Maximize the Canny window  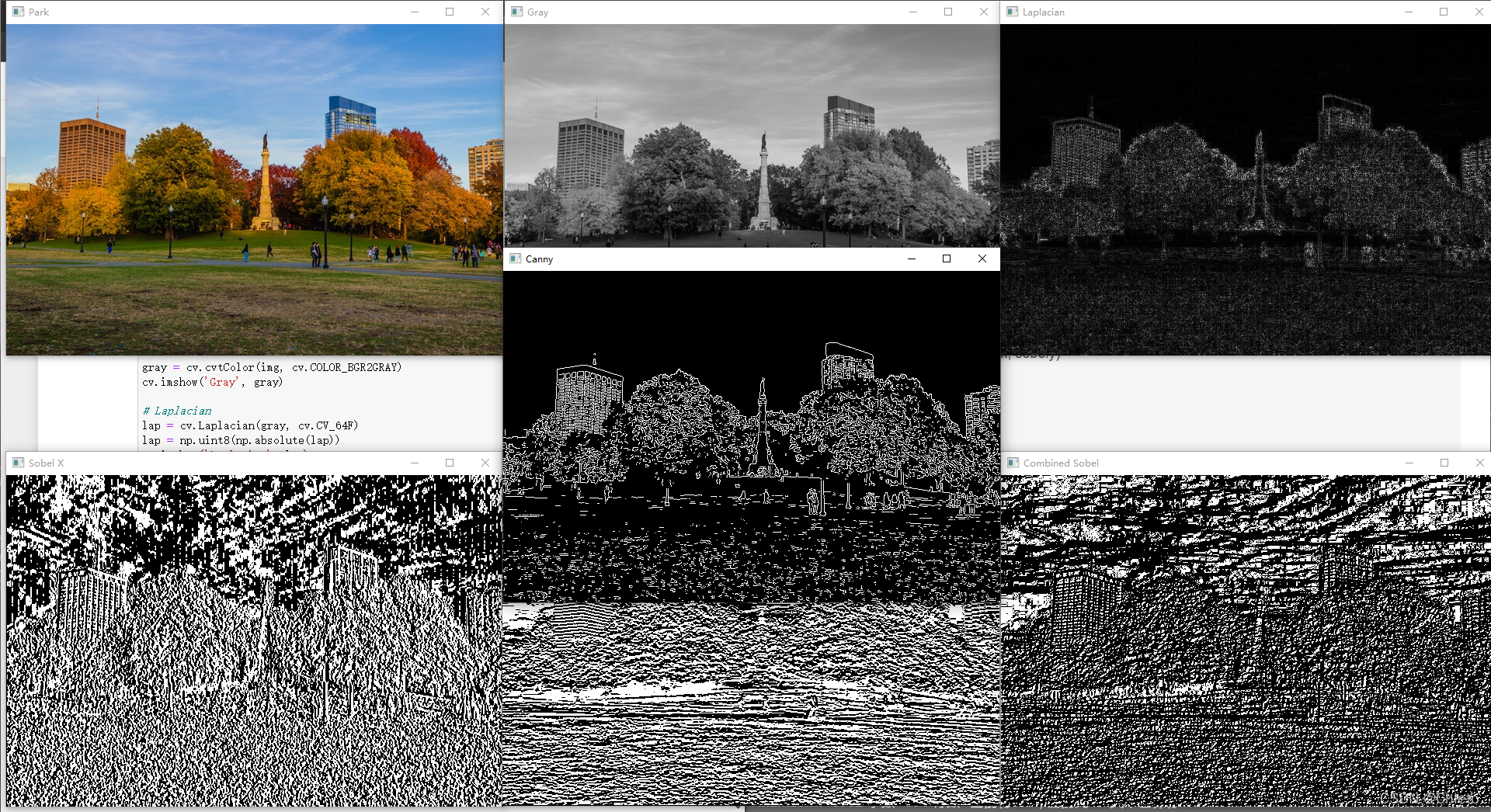coord(947,259)
